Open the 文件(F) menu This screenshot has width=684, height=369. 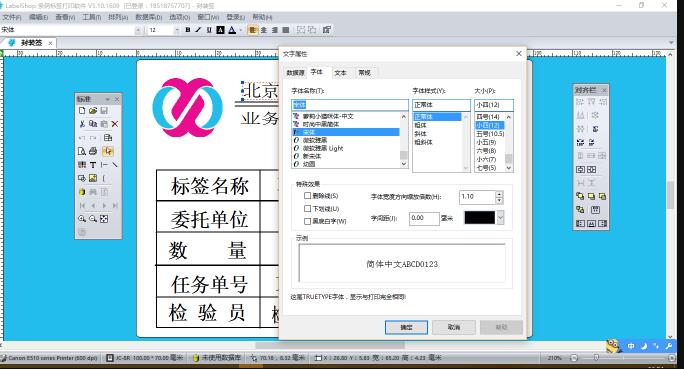tap(11, 17)
